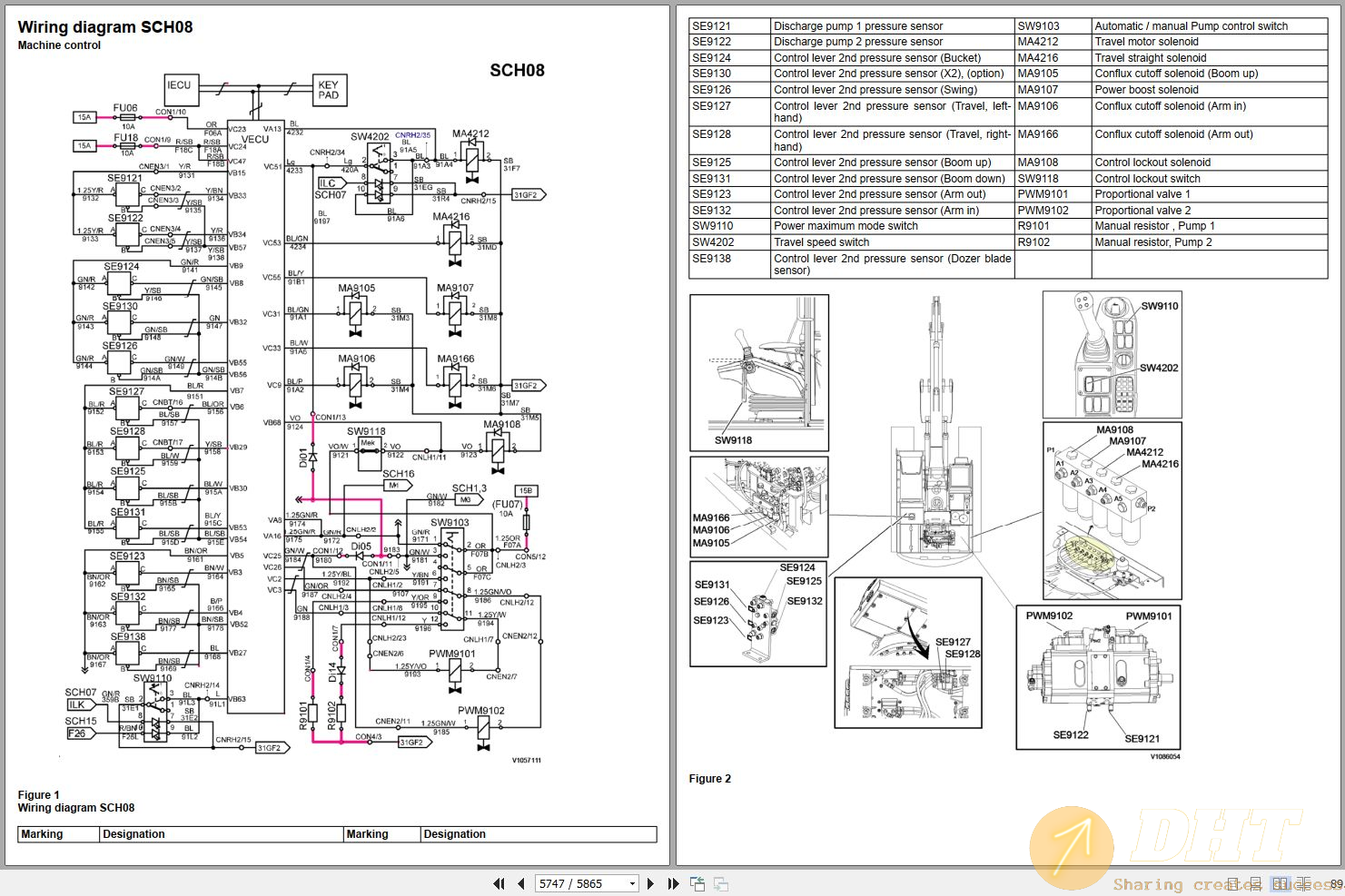Go to the next page

(x=650, y=883)
